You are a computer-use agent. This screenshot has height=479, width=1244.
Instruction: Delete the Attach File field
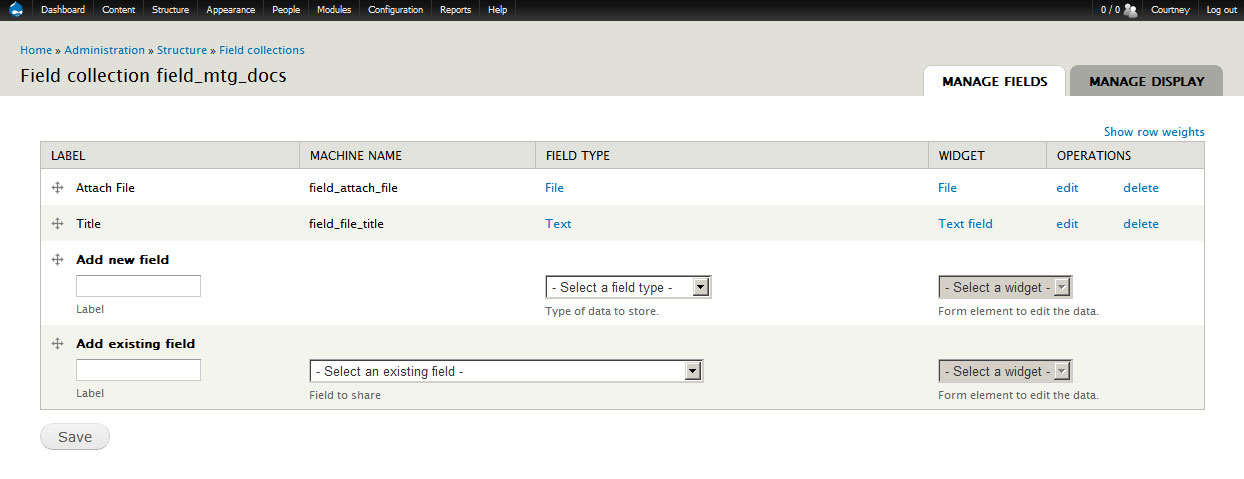(1141, 187)
